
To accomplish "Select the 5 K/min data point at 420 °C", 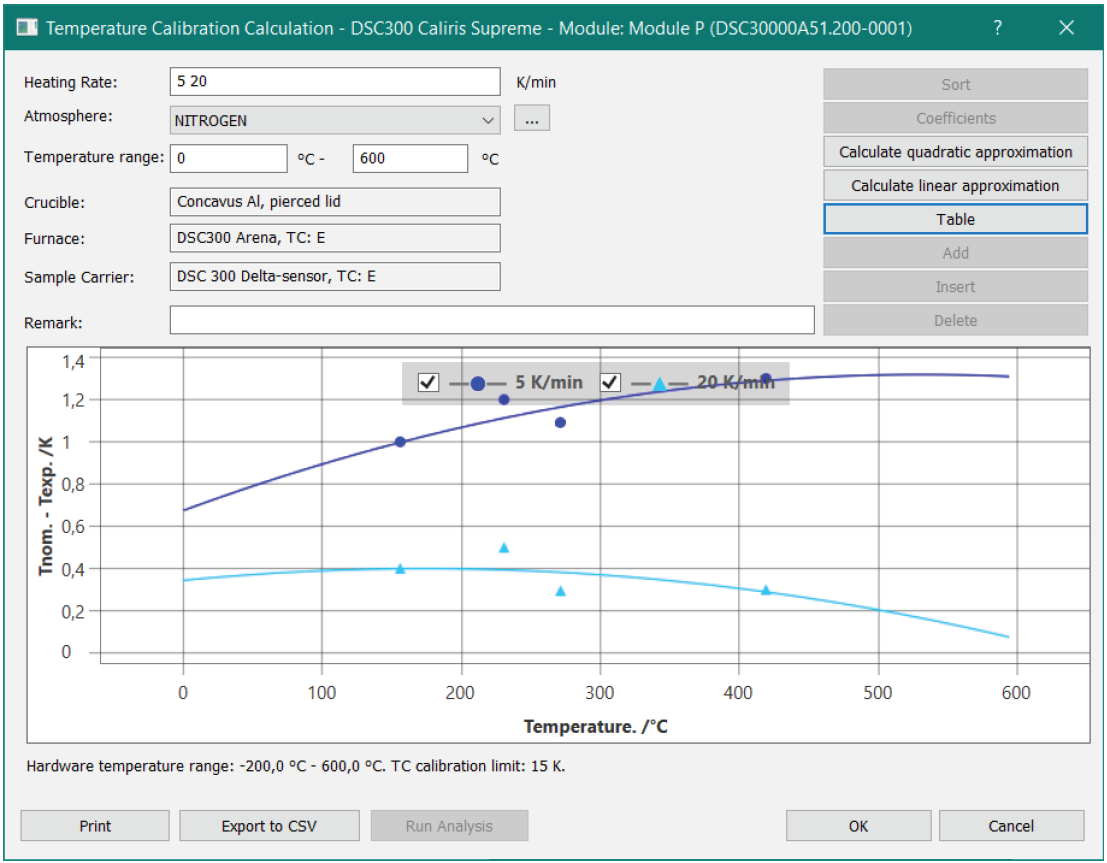I will pyautogui.click(x=766, y=379).
